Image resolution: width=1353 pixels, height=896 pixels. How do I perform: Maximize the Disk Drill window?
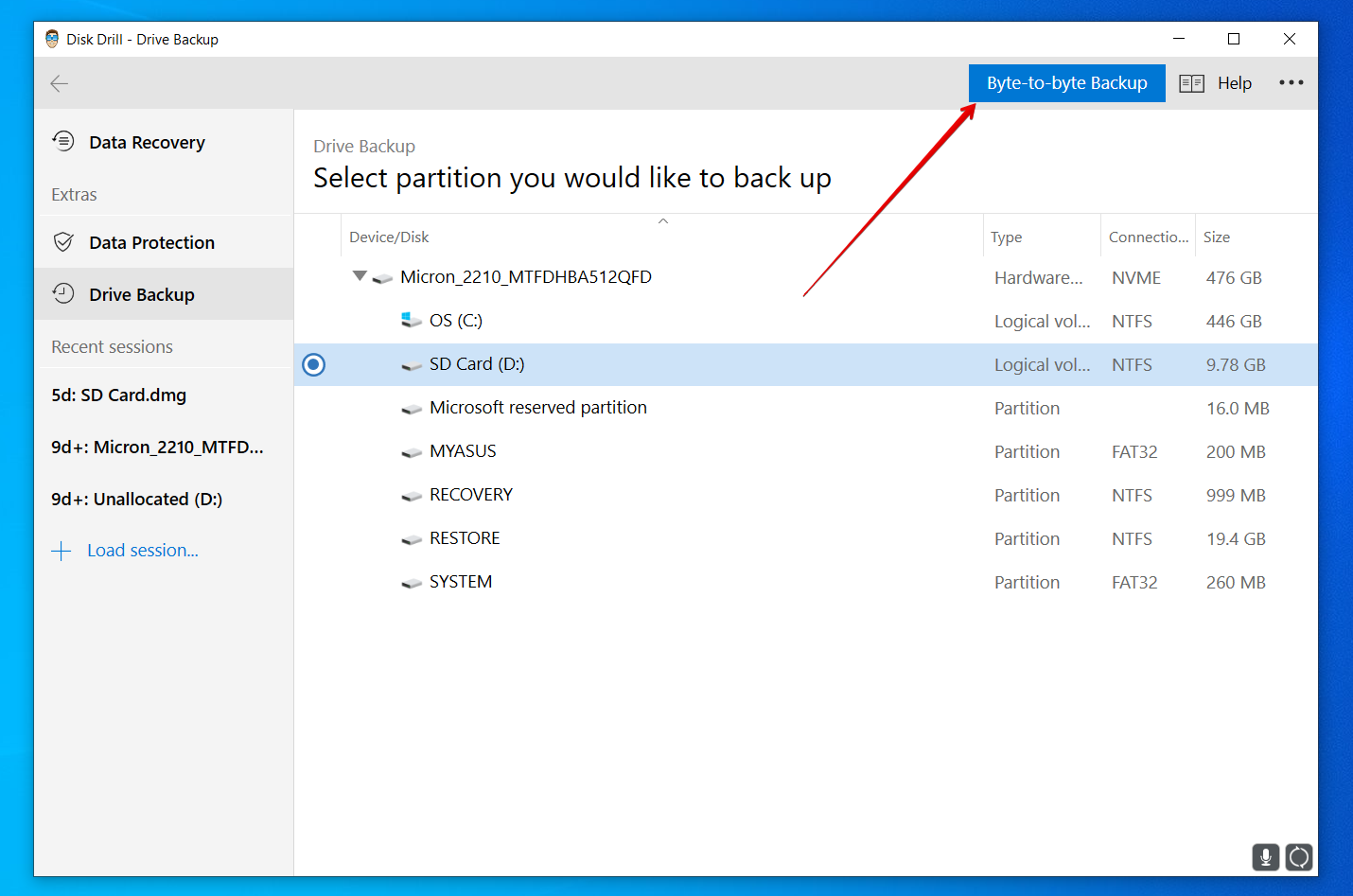[1234, 39]
